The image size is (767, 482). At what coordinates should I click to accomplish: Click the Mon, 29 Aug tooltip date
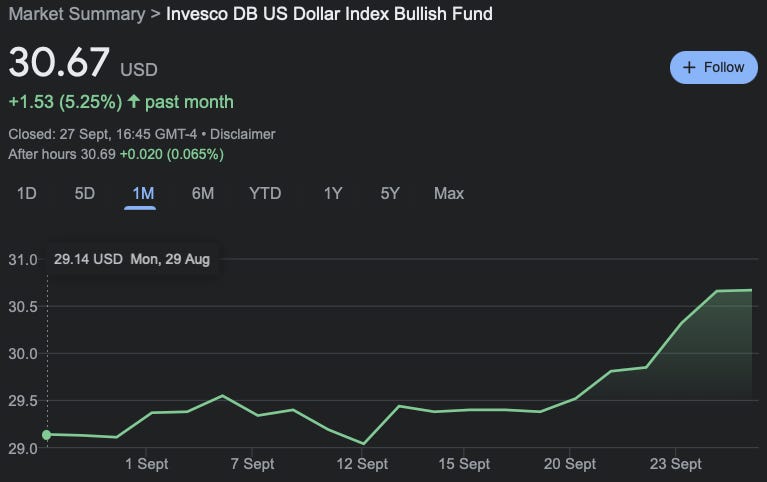(170, 259)
